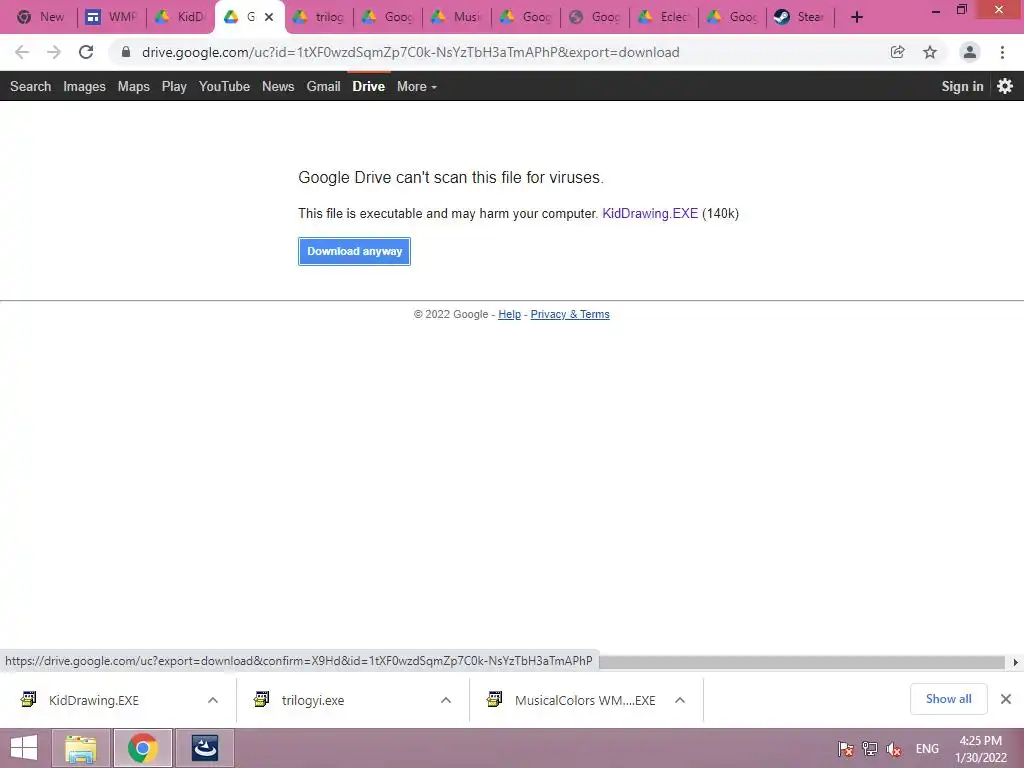Click the horizontal scrollbar thumb
This screenshot has height=768, width=1024.
[x=802, y=662]
